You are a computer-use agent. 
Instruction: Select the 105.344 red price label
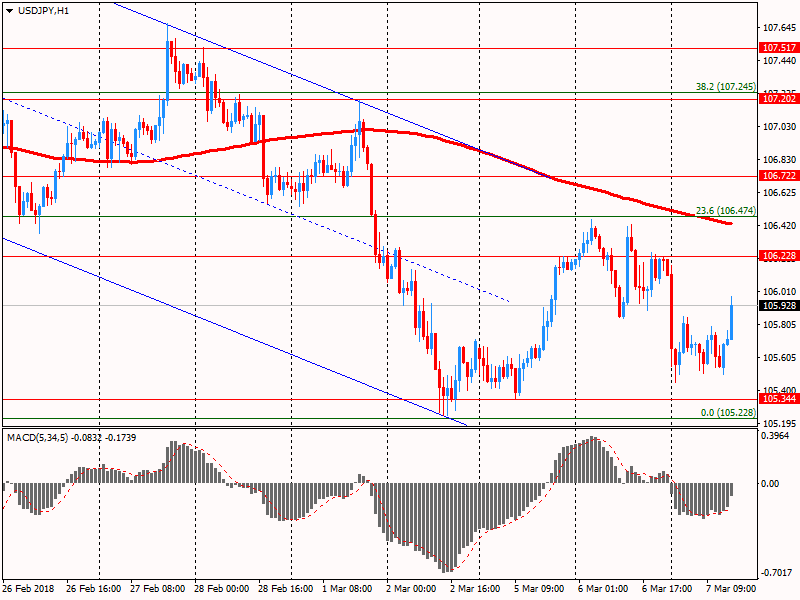click(x=779, y=398)
